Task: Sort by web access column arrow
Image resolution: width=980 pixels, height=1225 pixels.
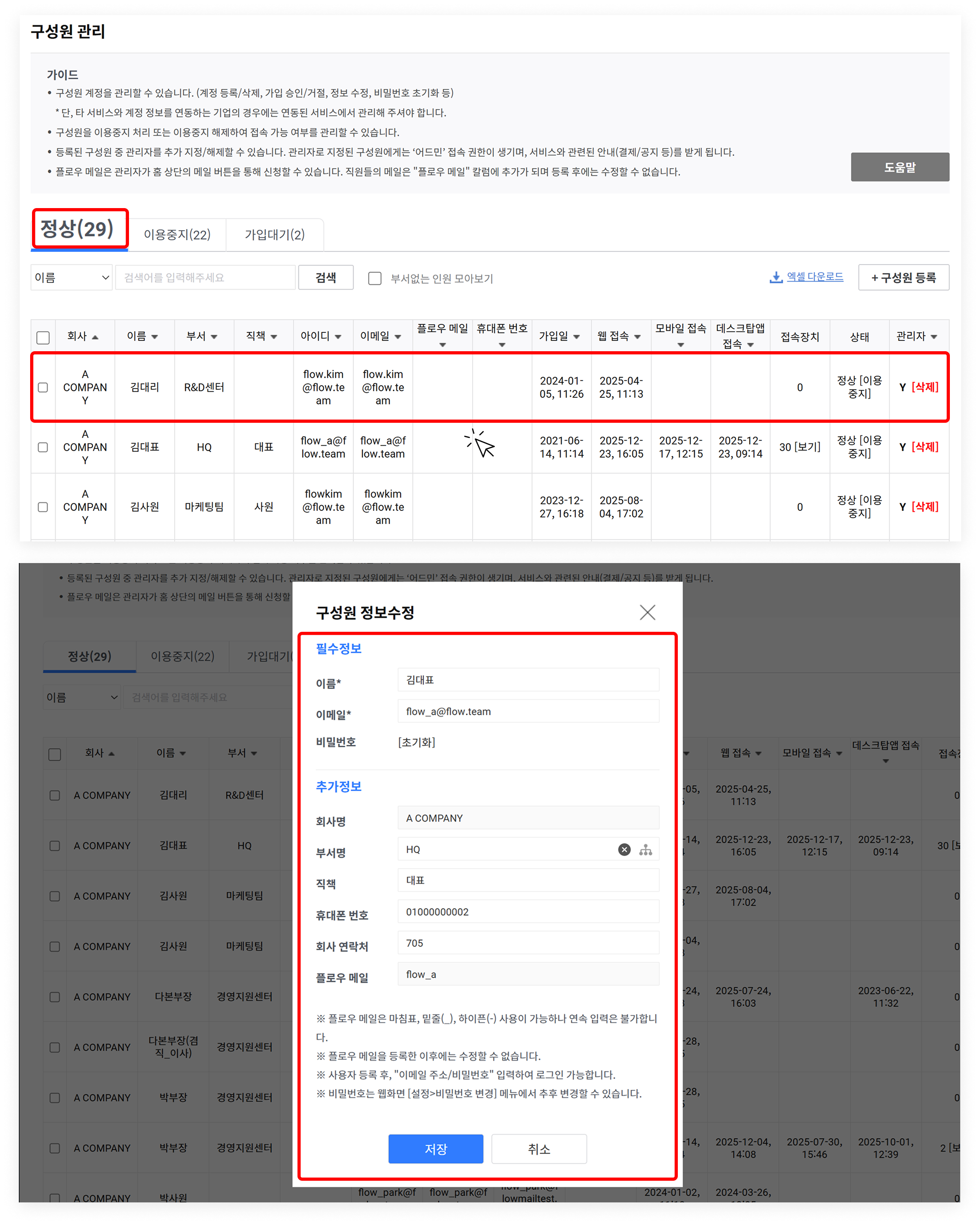Action: [x=637, y=337]
